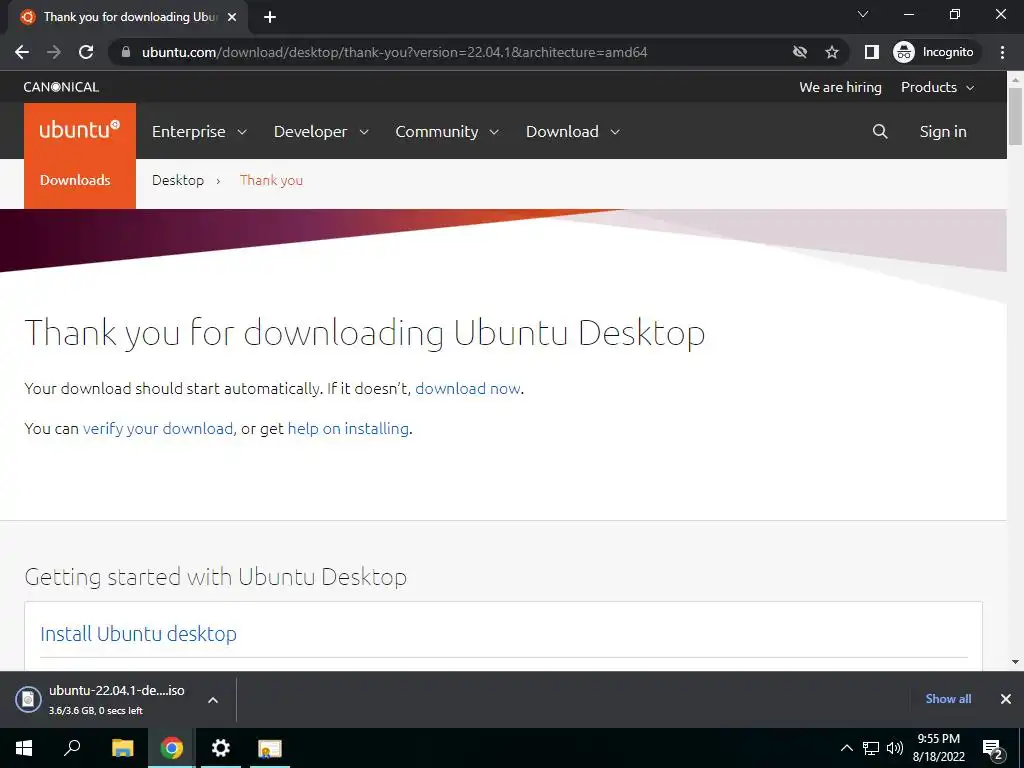Click the address bar URL
Image resolution: width=1024 pixels, height=768 pixels.
coord(394,52)
